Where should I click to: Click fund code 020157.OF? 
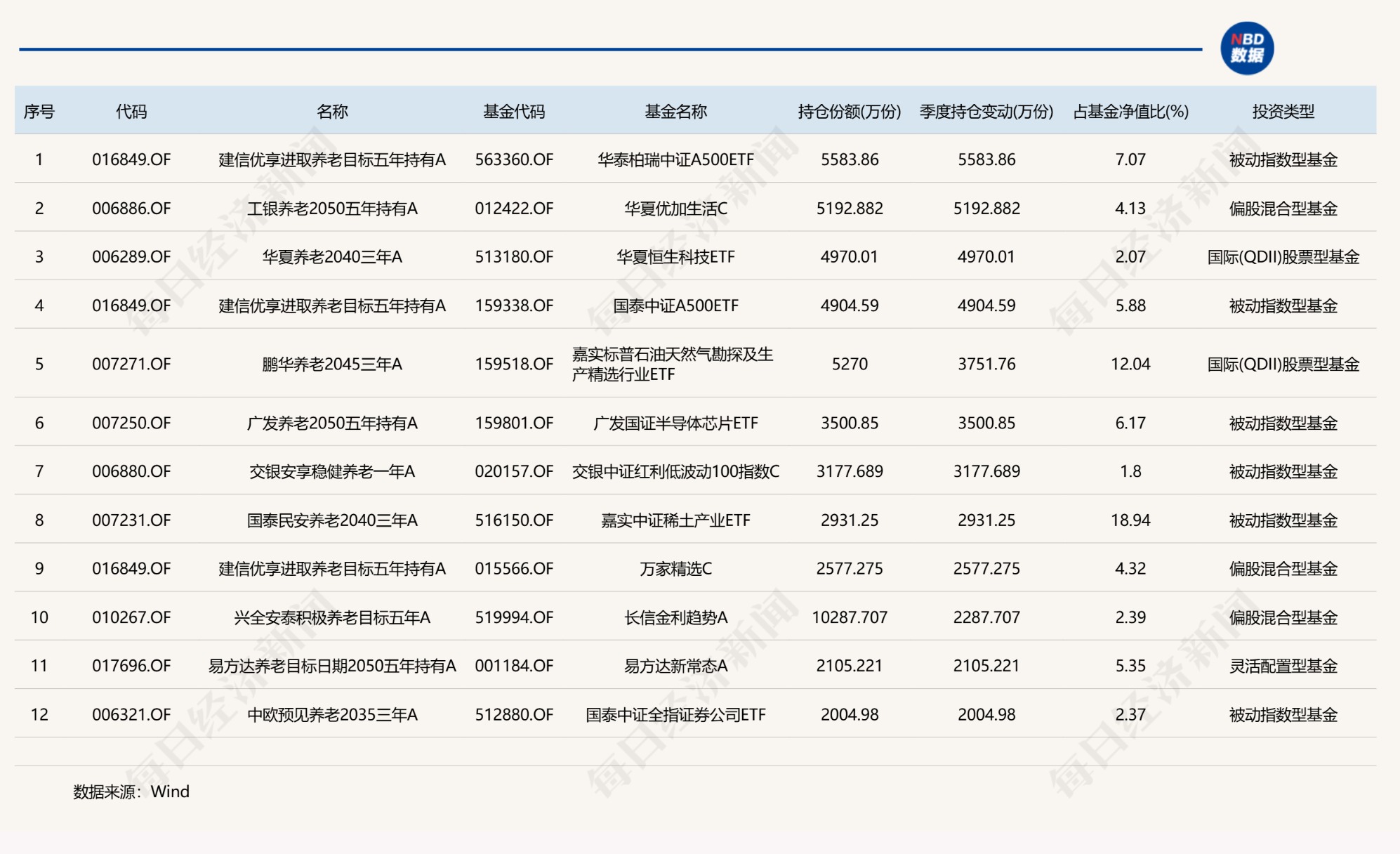pyautogui.click(x=514, y=471)
